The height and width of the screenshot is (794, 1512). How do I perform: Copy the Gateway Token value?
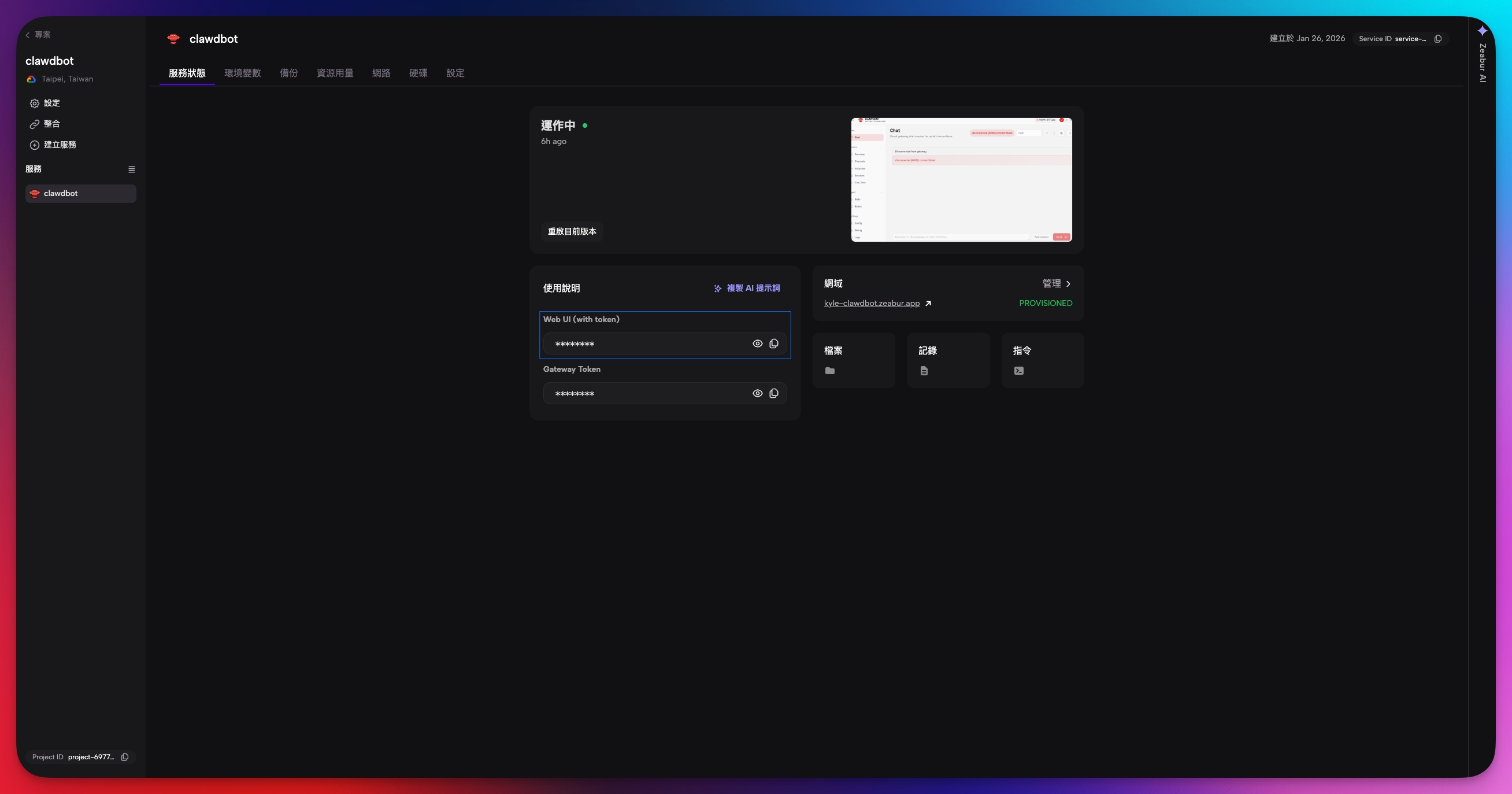point(773,393)
